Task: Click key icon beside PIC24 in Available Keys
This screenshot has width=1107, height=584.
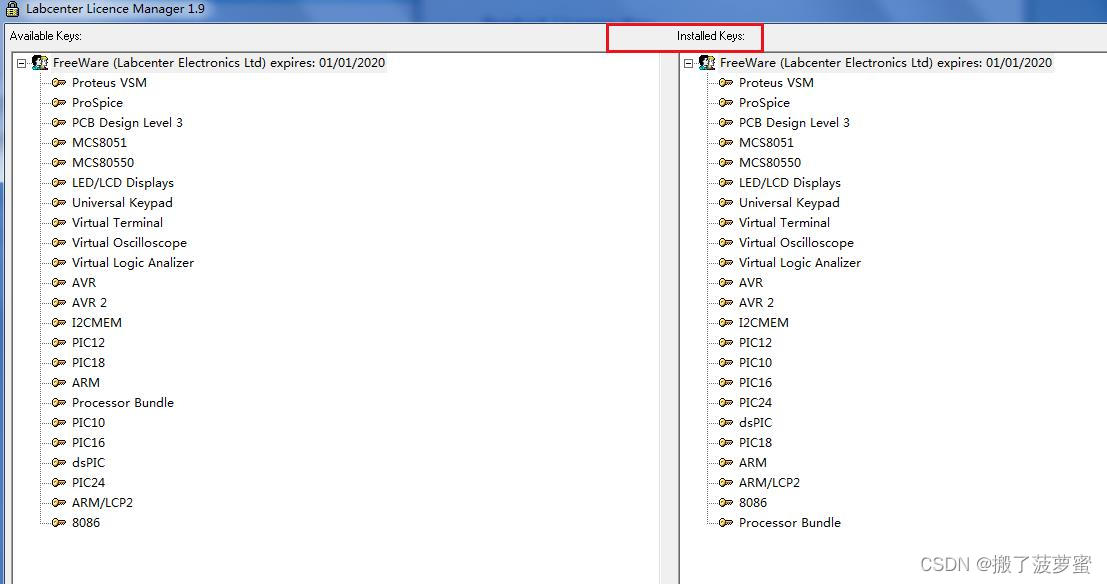Action: pos(59,483)
